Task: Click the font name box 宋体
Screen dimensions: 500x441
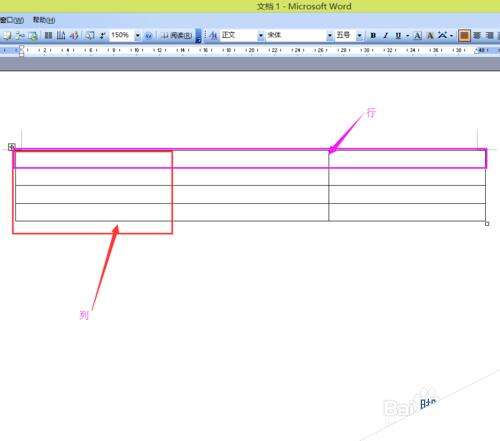Action: click(x=296, y=35)
